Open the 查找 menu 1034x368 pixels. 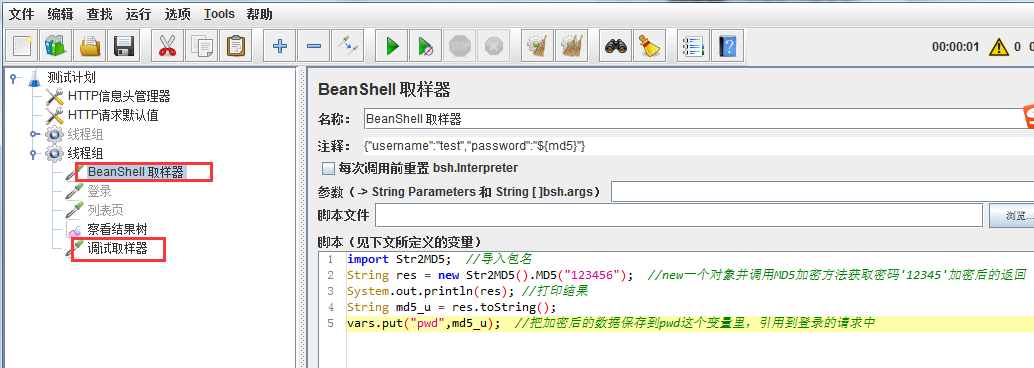(x=100, y=14)
